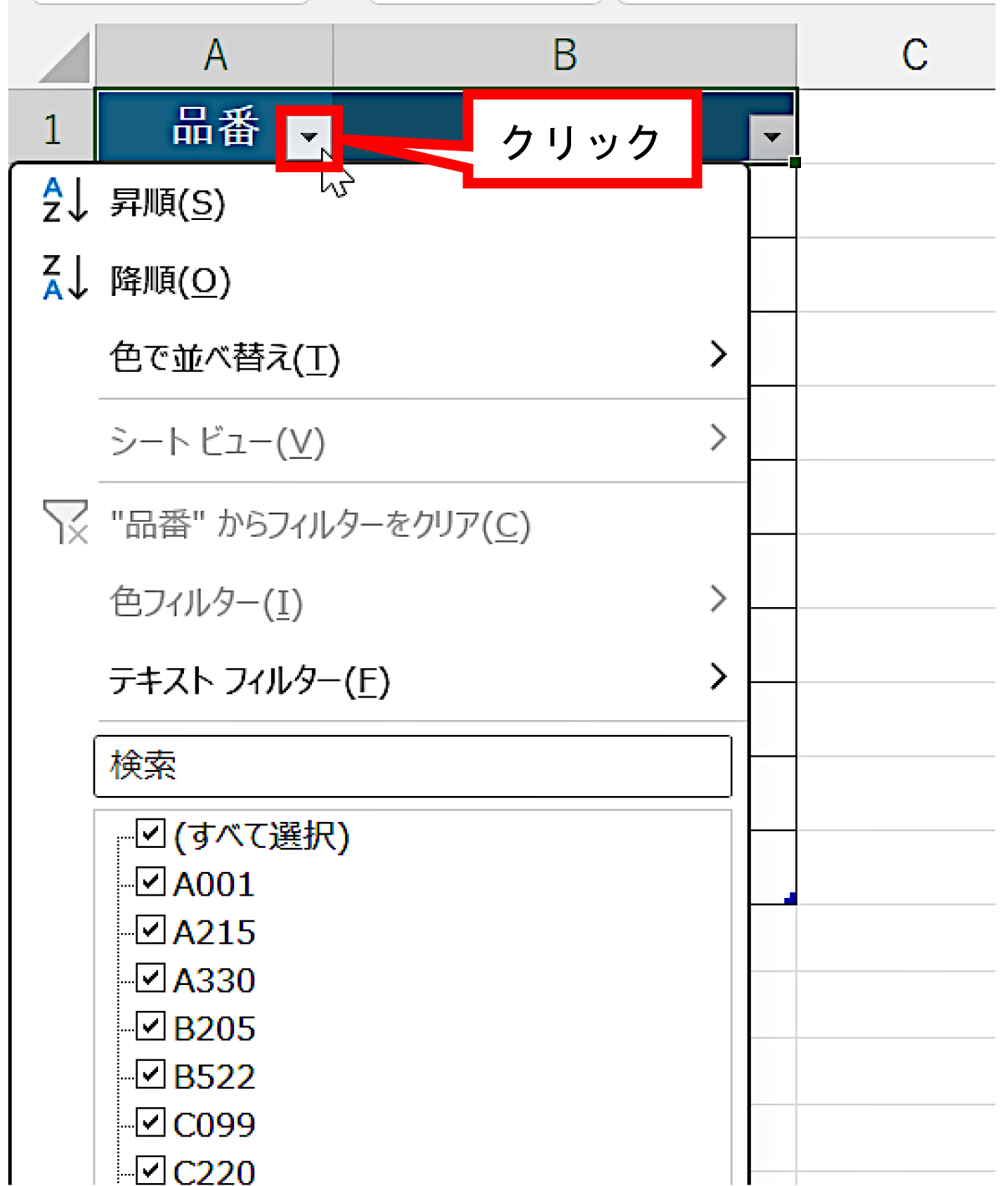Open the 品番 column filter dropdown
1000x1186 pixels.
click(x=309, y=138)
